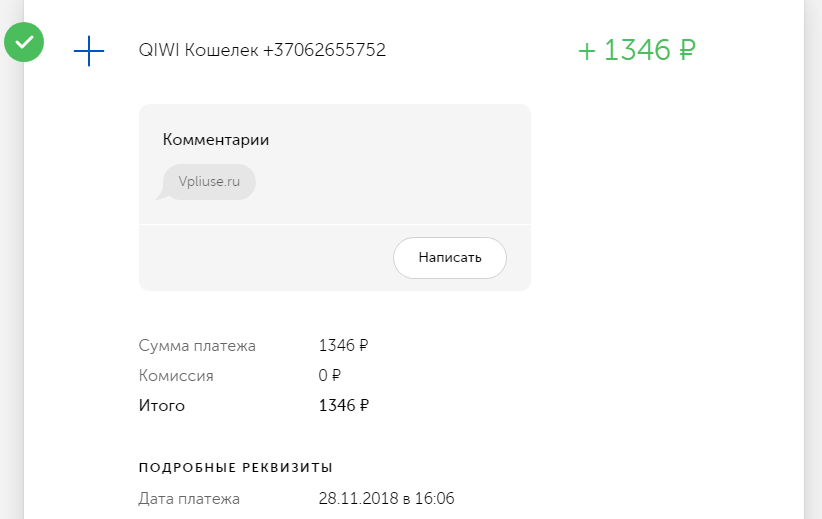Click the Комментарии heading

215,139
